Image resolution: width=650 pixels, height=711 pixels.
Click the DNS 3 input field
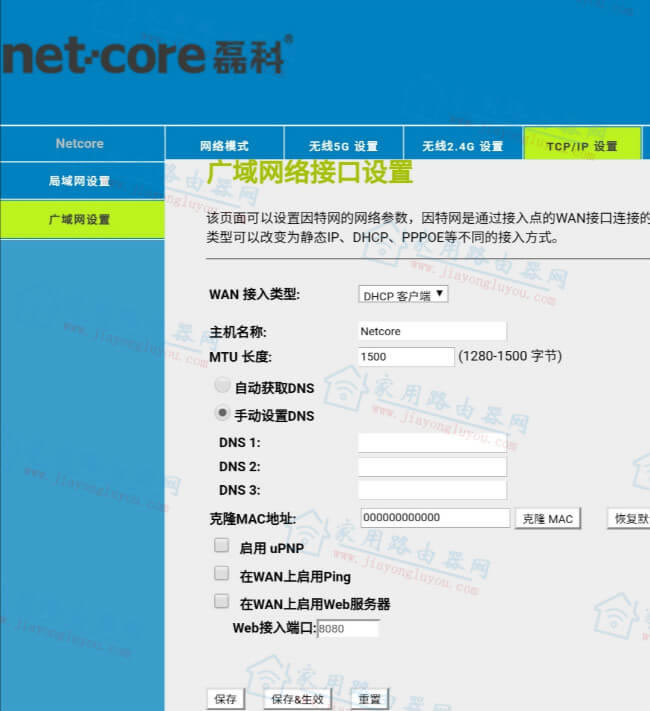(432, 490)
